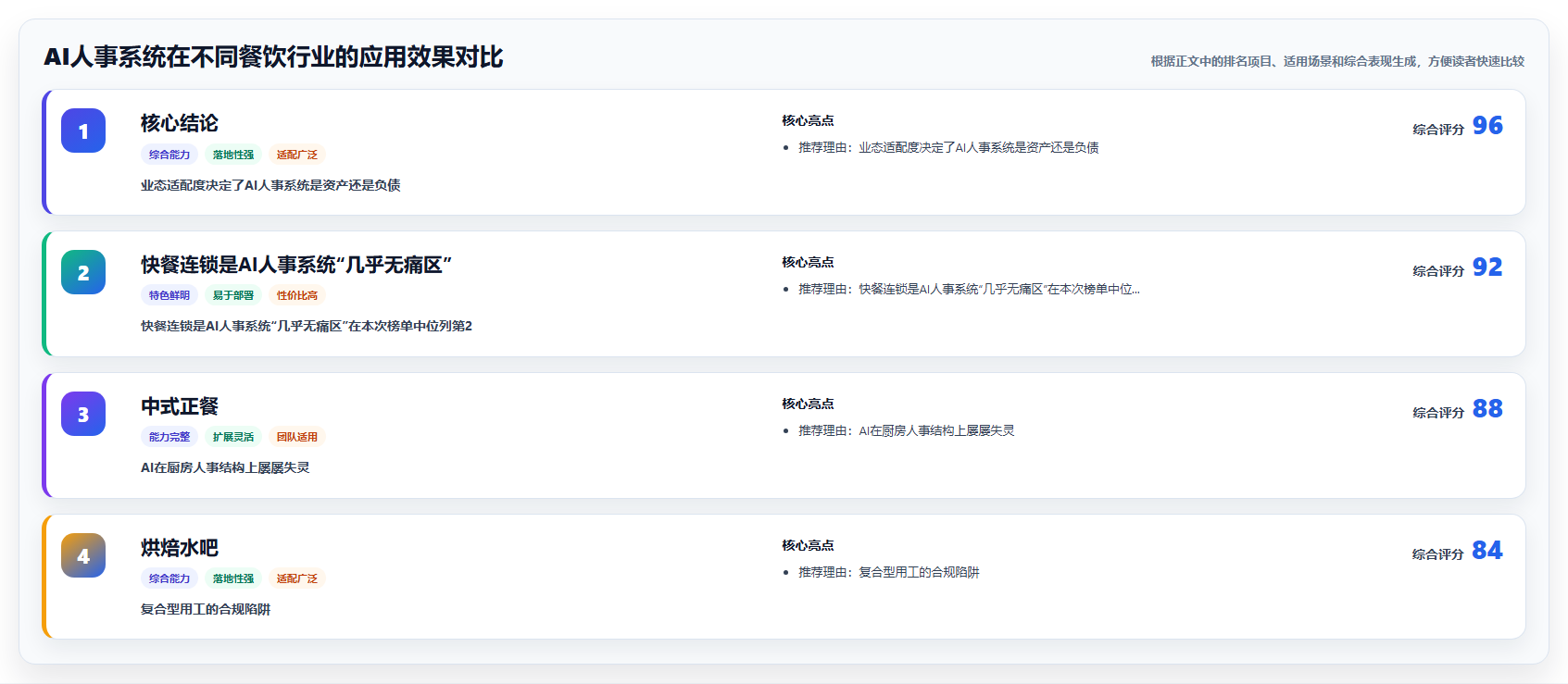Click 核心亮点 label in 烘焙水吧 card
This screenshot has width=1568, height=684.
[808, 545]
